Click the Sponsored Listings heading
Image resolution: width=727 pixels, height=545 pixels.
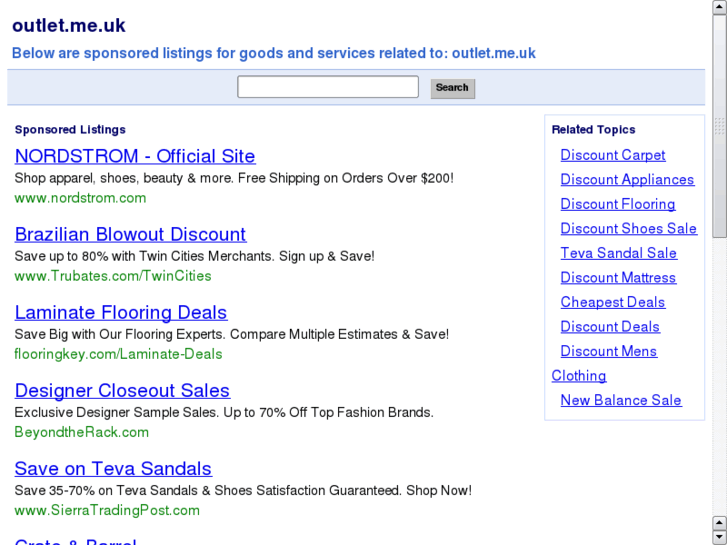pos(70,130)
